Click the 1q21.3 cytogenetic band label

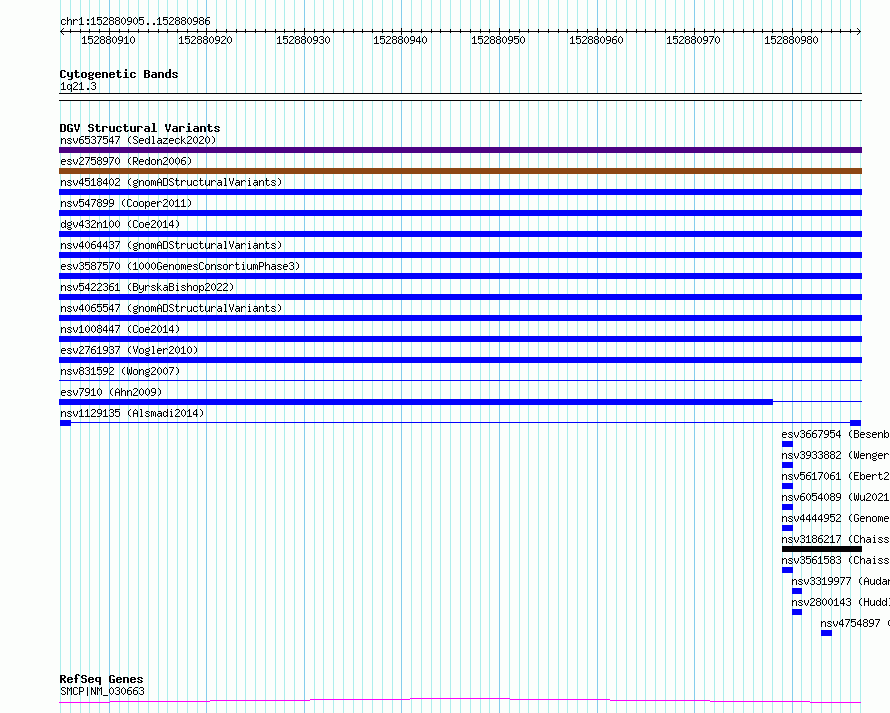(78, 87)
